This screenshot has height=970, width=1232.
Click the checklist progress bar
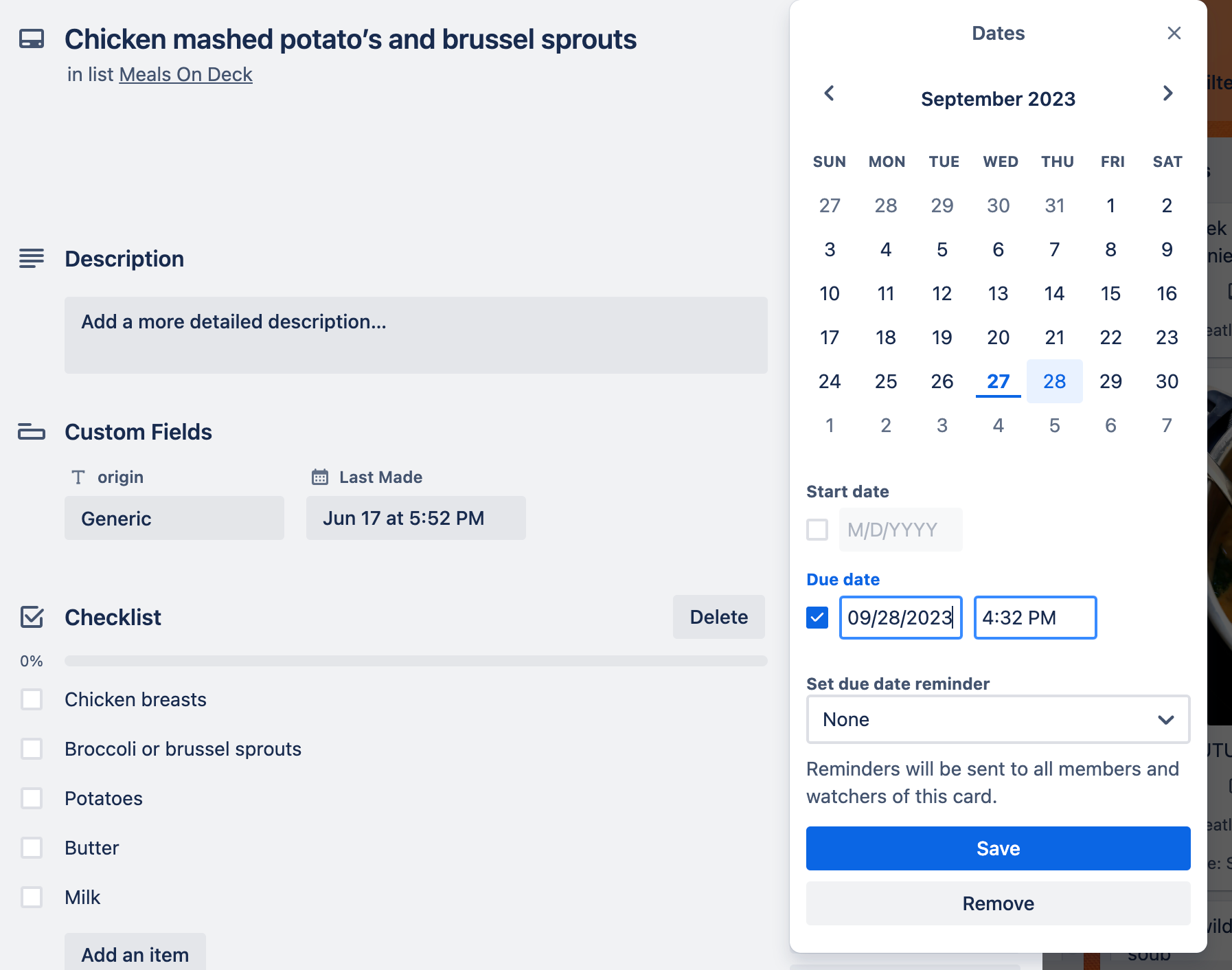pyautogui.click(x=416, y=661)
